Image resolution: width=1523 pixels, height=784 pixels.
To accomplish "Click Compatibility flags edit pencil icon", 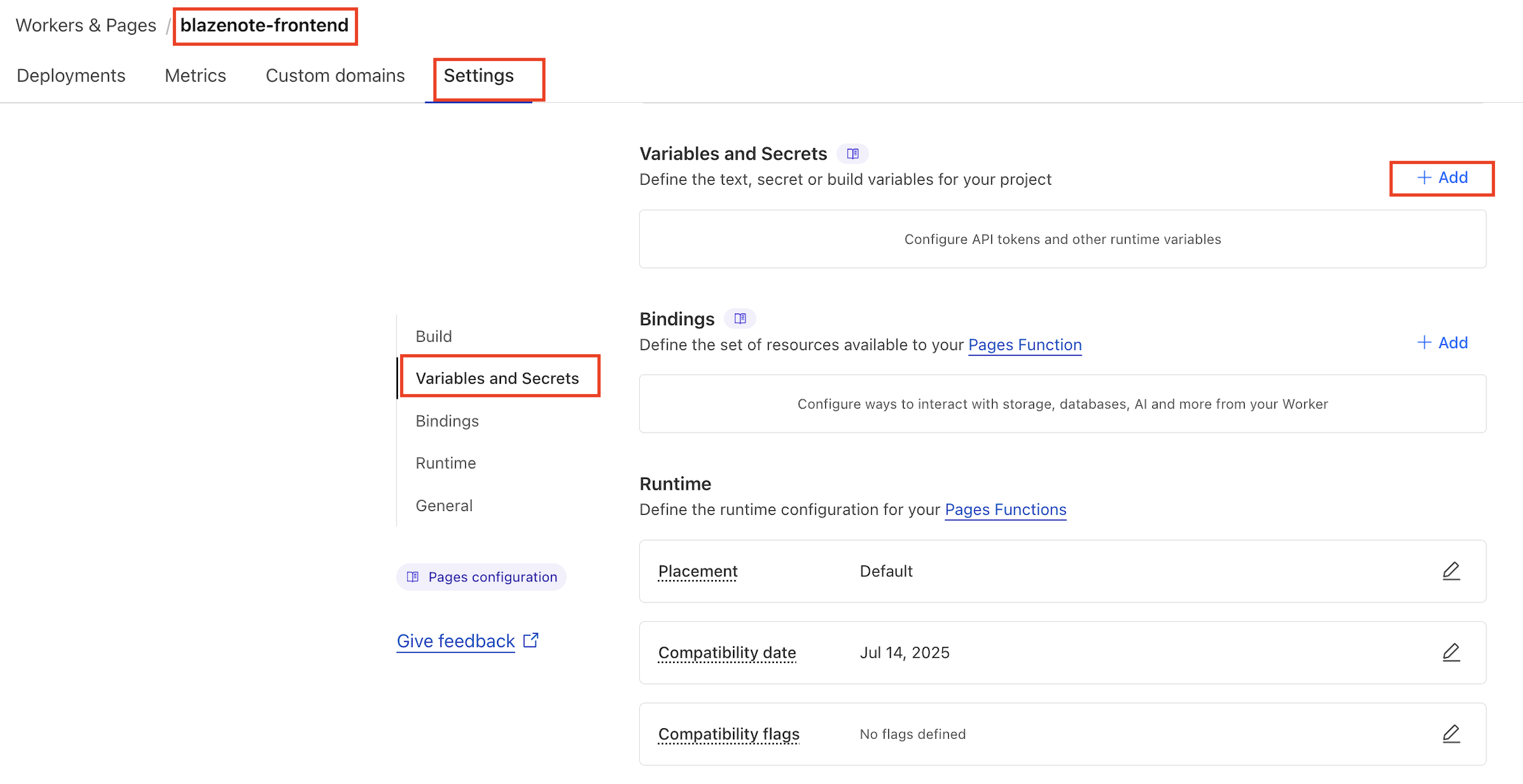I will 1451,734.
